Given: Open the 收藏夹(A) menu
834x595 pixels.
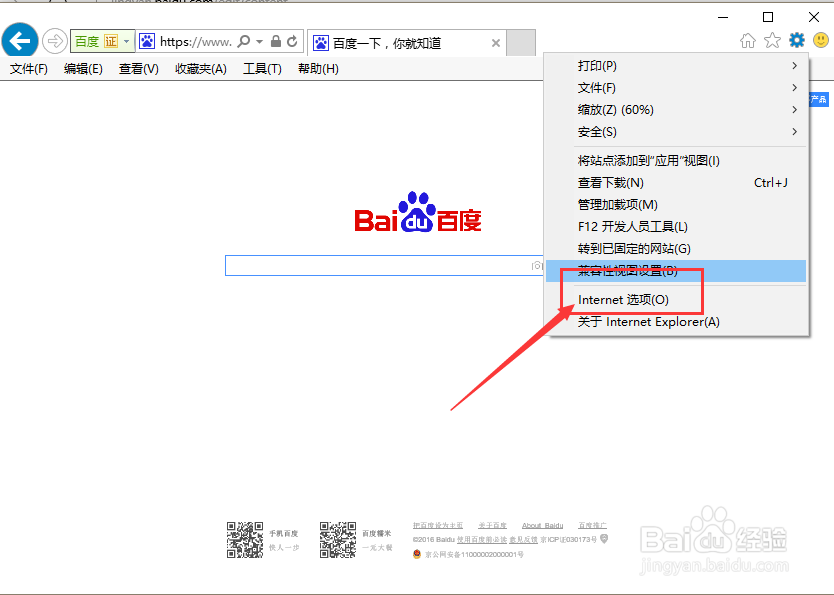Looking at the screenshot, I should [201, 69].
